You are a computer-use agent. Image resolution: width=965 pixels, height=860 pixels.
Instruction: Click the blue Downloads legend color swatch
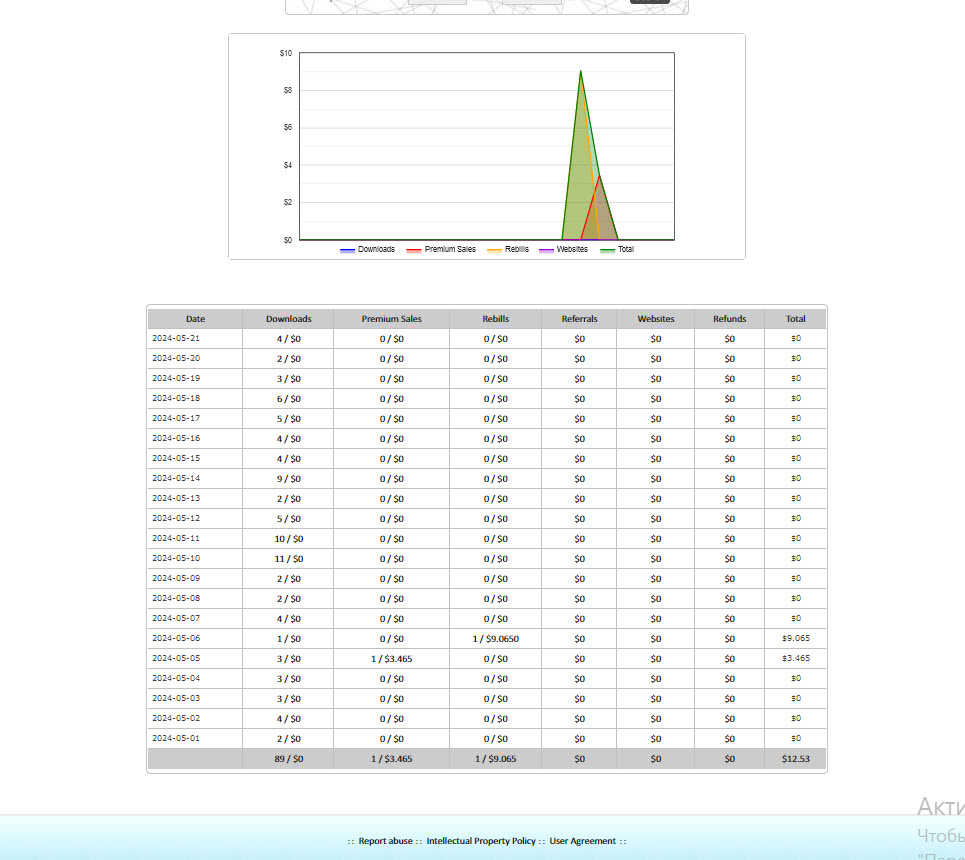(x=347, y=251)
